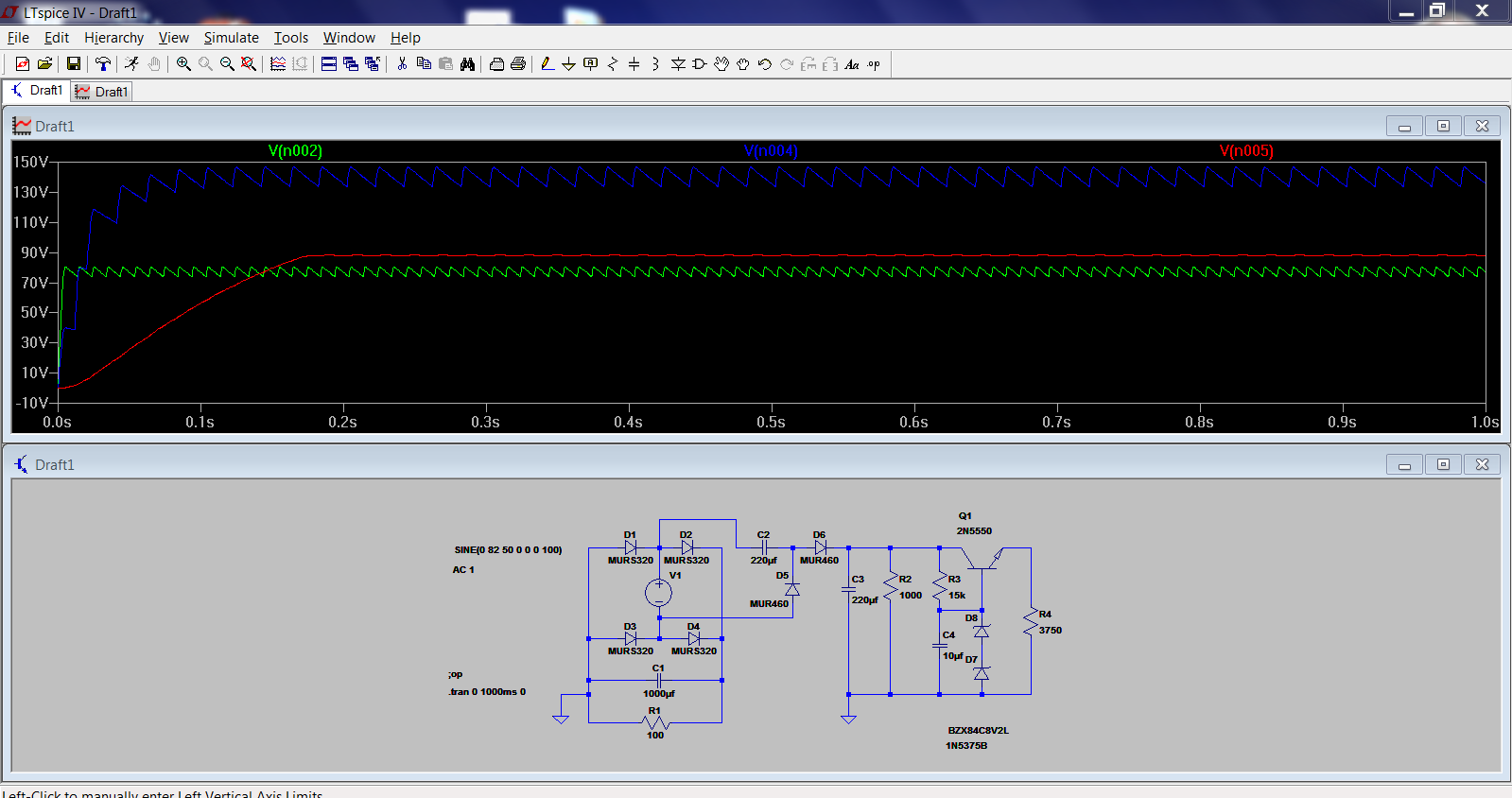The width and height of the screenshot is (1512, 798).
Task: Maximize the waveform Draft1 sub-window
Action: [1443, 126]
